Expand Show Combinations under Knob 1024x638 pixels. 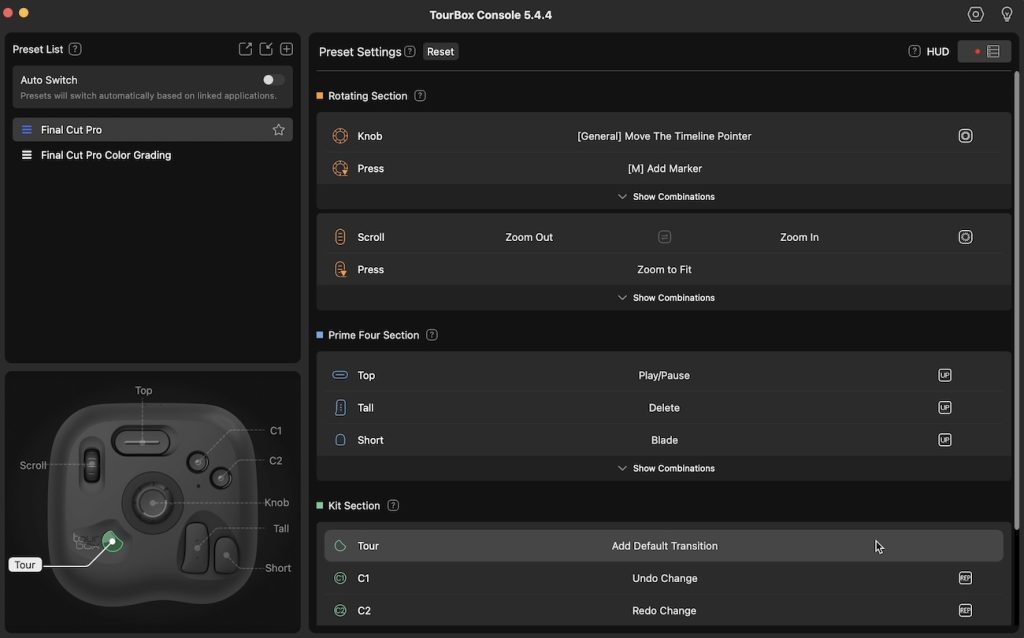666,196
